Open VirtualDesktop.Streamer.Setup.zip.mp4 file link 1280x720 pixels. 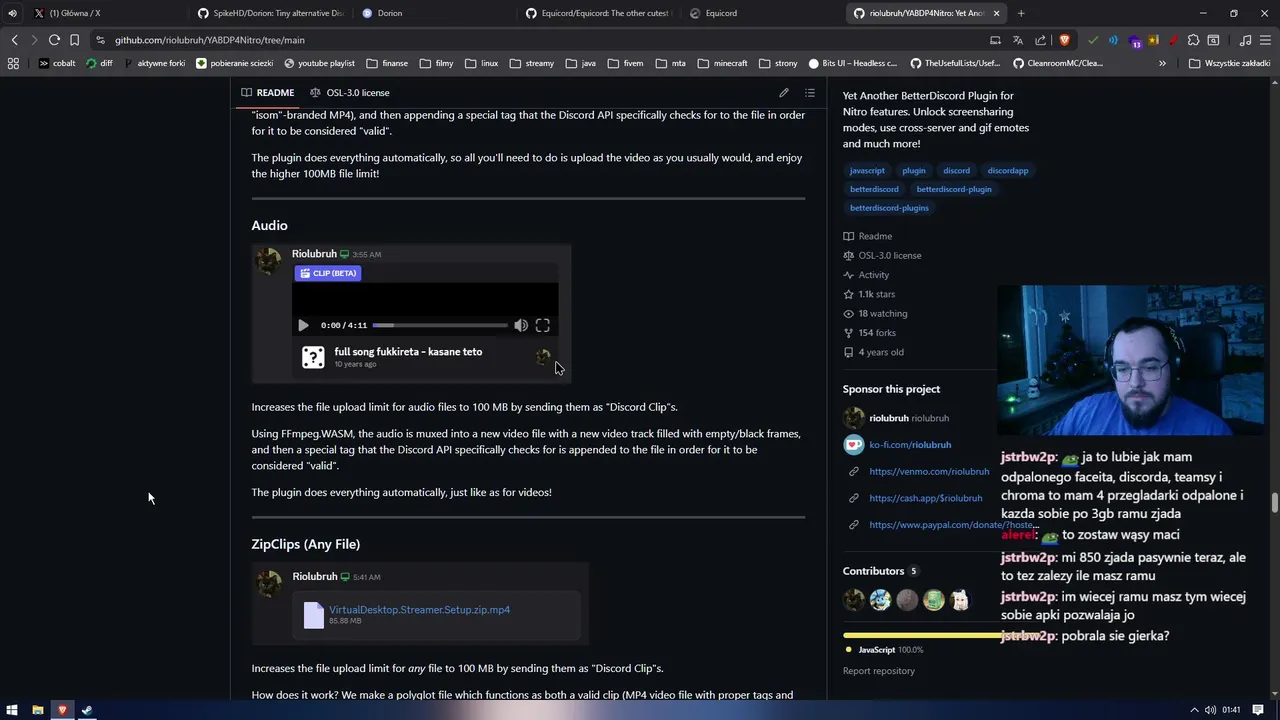(419, 610)
